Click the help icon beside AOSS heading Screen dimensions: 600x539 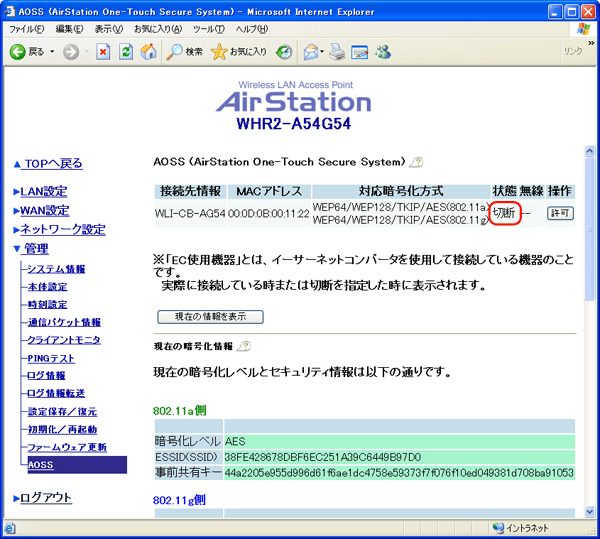click(416, 162)
